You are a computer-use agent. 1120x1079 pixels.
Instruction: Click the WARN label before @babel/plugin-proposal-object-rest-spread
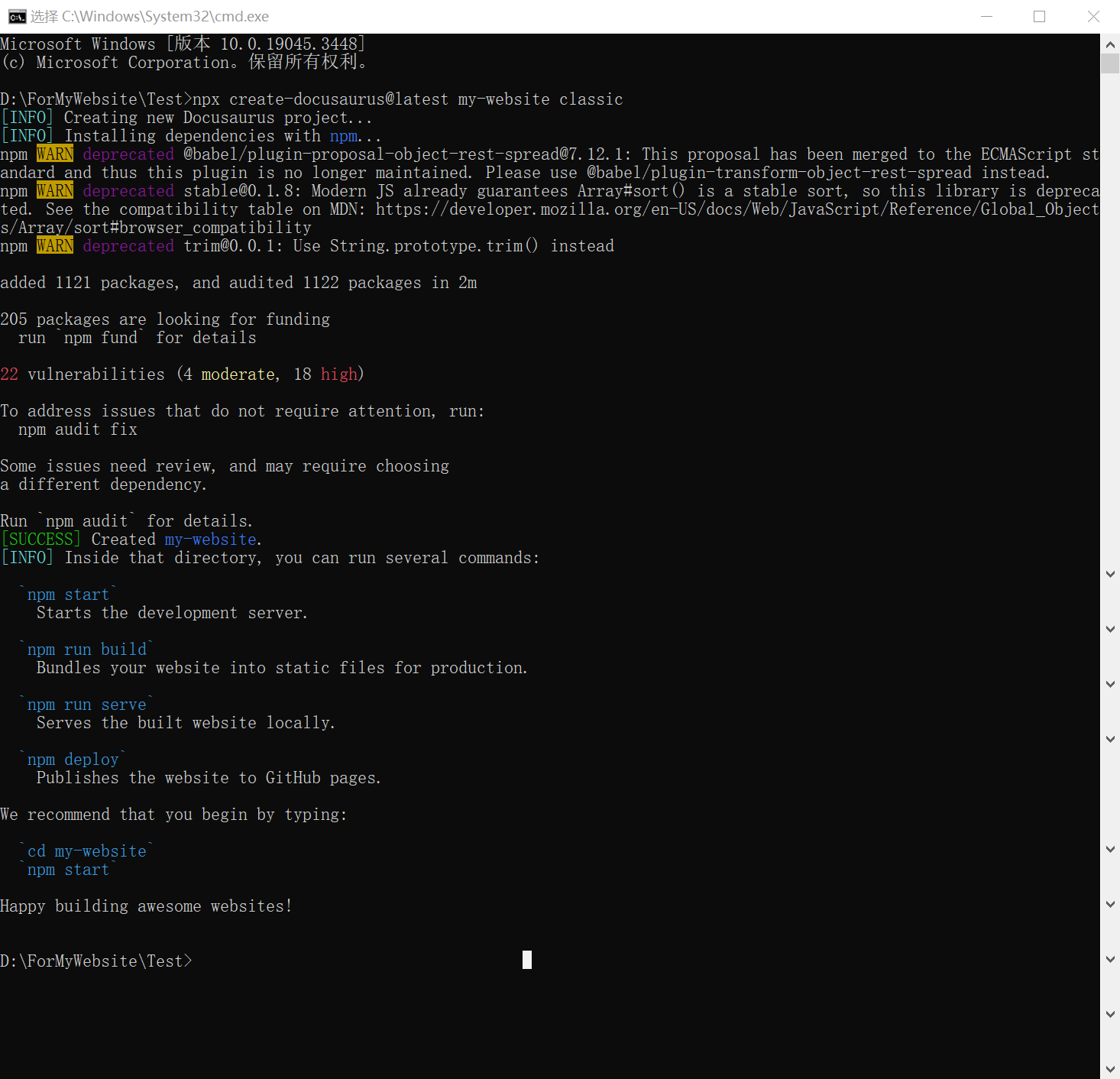coord(55,154)
